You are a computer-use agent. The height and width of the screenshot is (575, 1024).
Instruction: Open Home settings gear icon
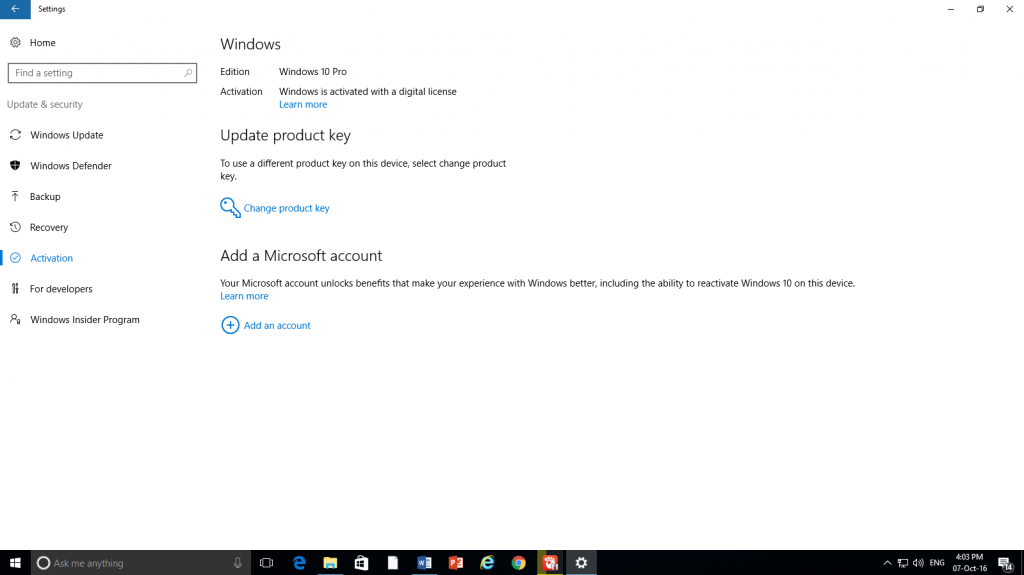[x=15, y=42]
